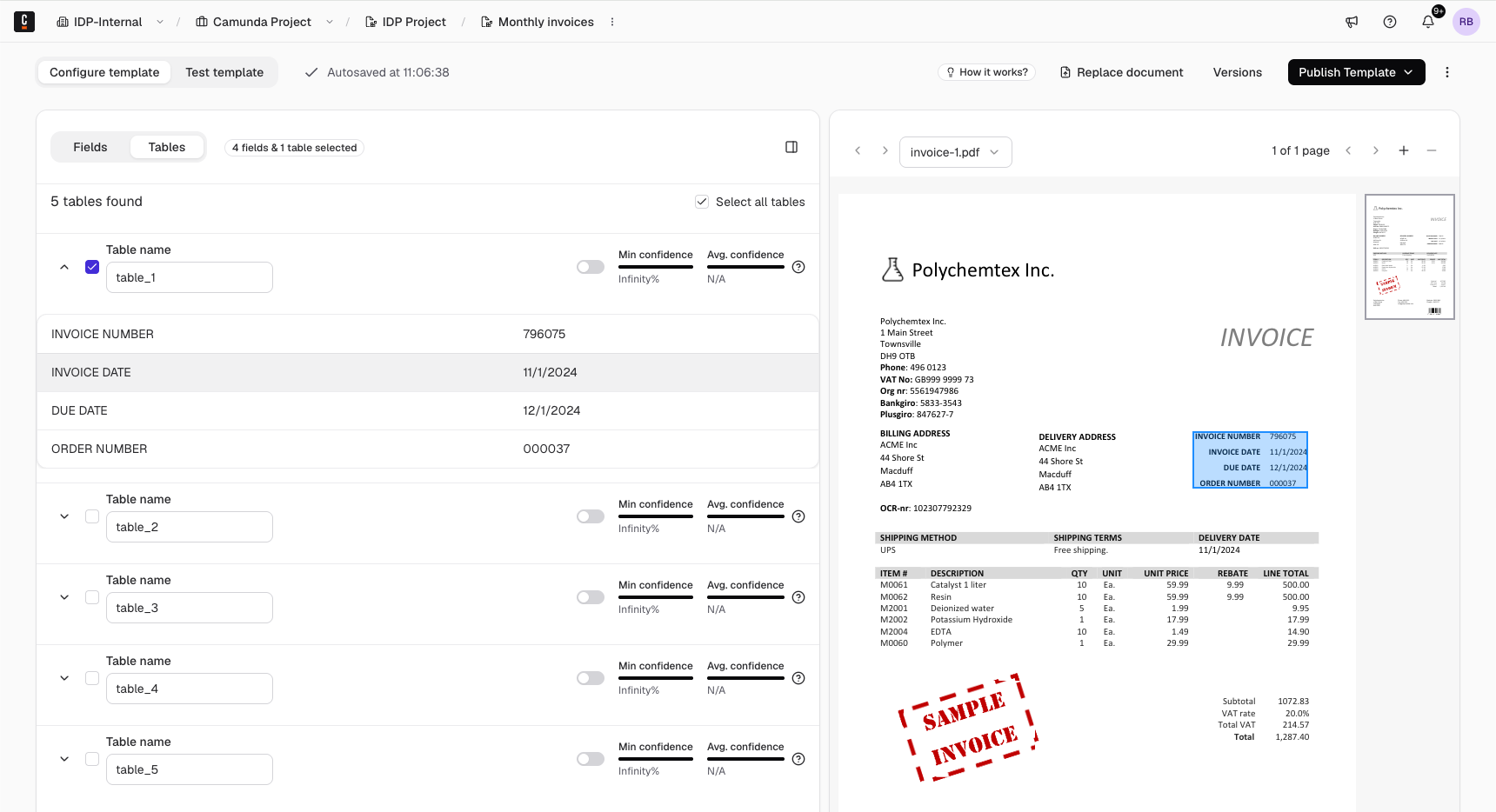Go to next document arrow

point(885,151)
